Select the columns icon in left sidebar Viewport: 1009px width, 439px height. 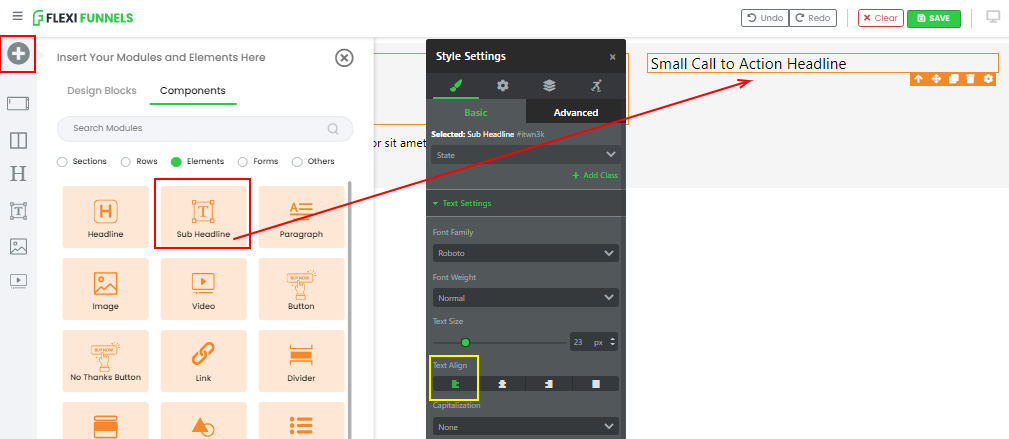tap(18, 140)
